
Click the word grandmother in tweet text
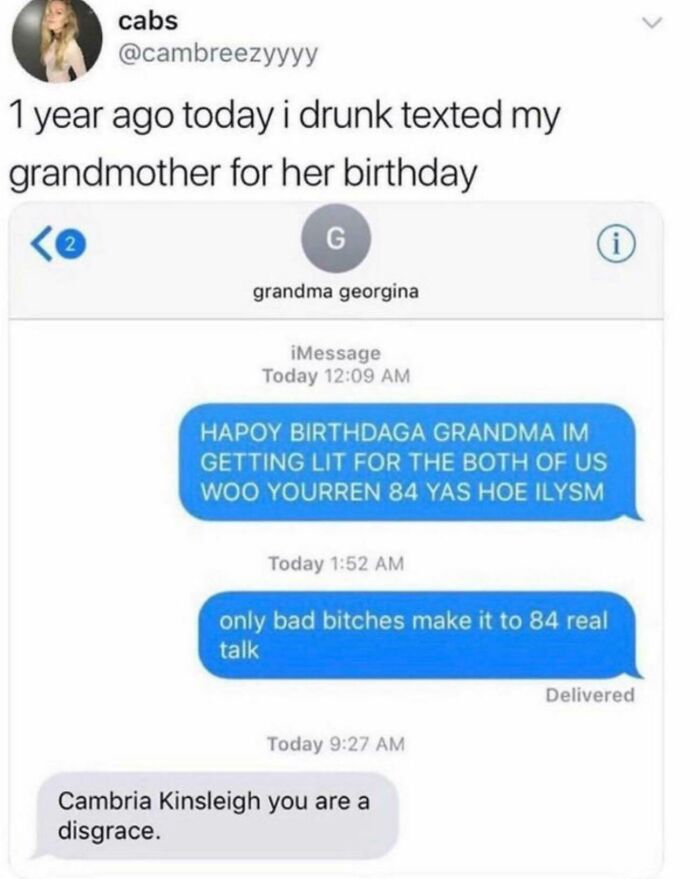point(115,173)
